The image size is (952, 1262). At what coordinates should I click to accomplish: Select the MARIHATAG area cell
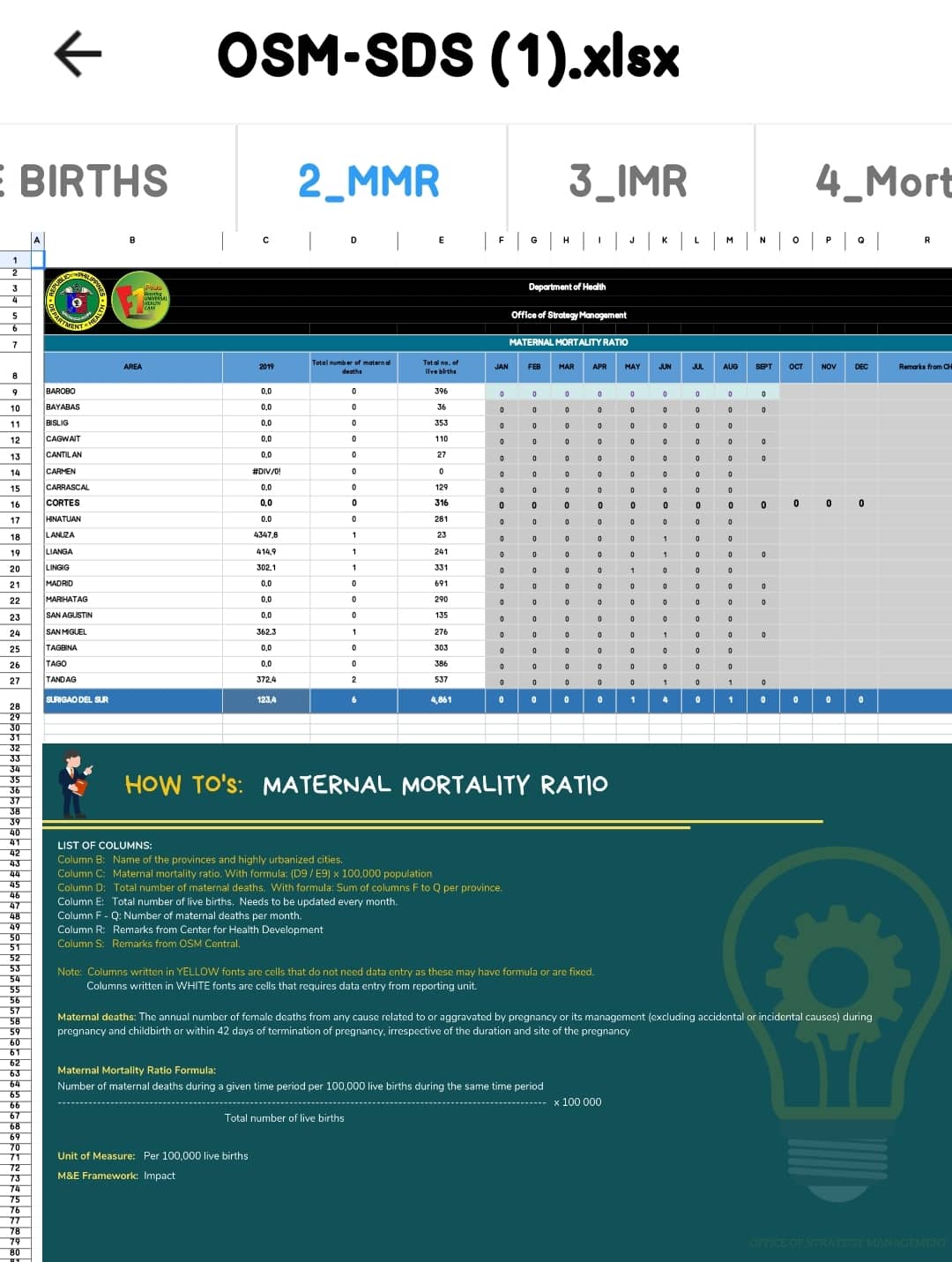tap(133, 599)
